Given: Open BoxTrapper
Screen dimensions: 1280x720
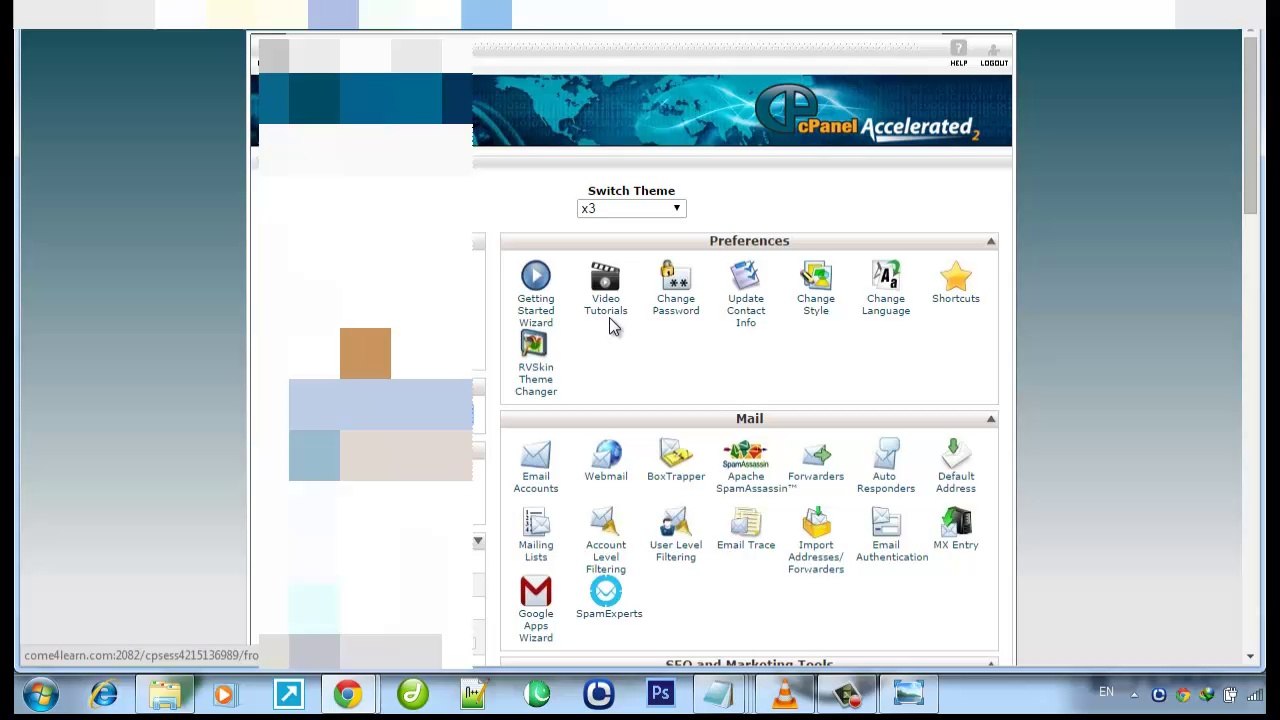Looking at the screenshot, I should pos(675,460).
